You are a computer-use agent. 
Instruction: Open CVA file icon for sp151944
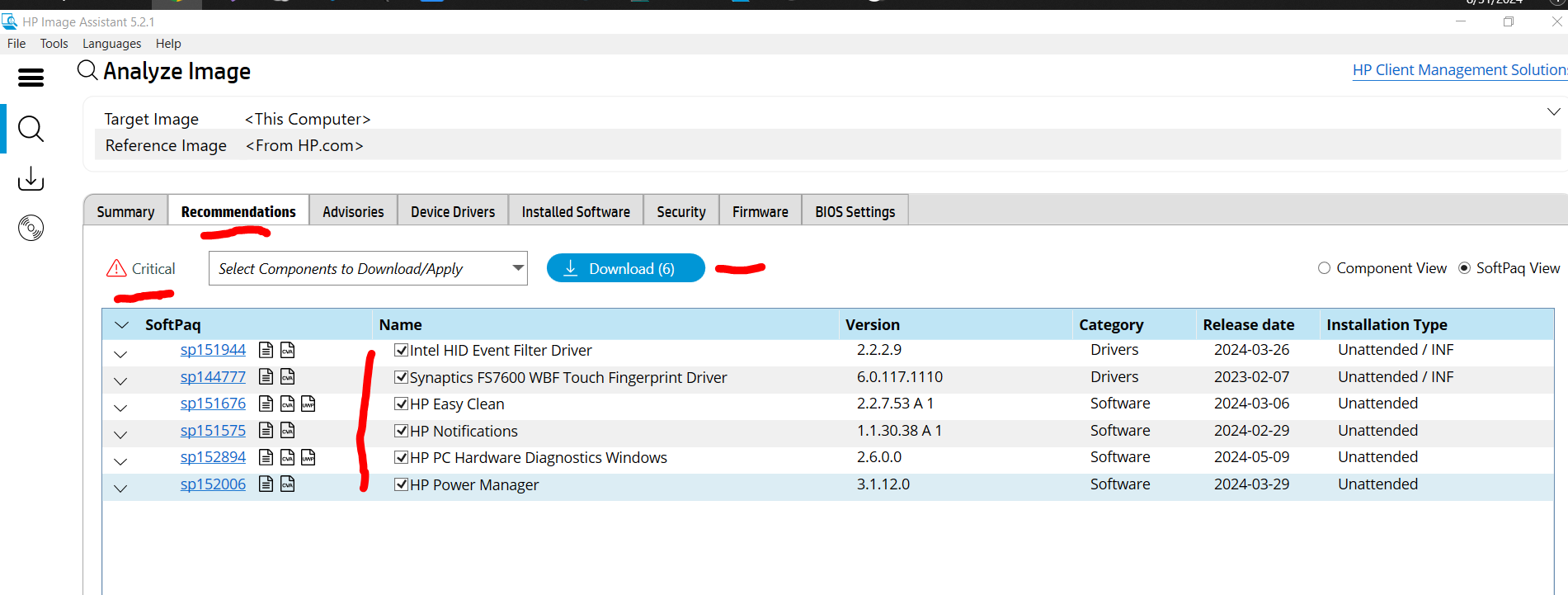287,350
